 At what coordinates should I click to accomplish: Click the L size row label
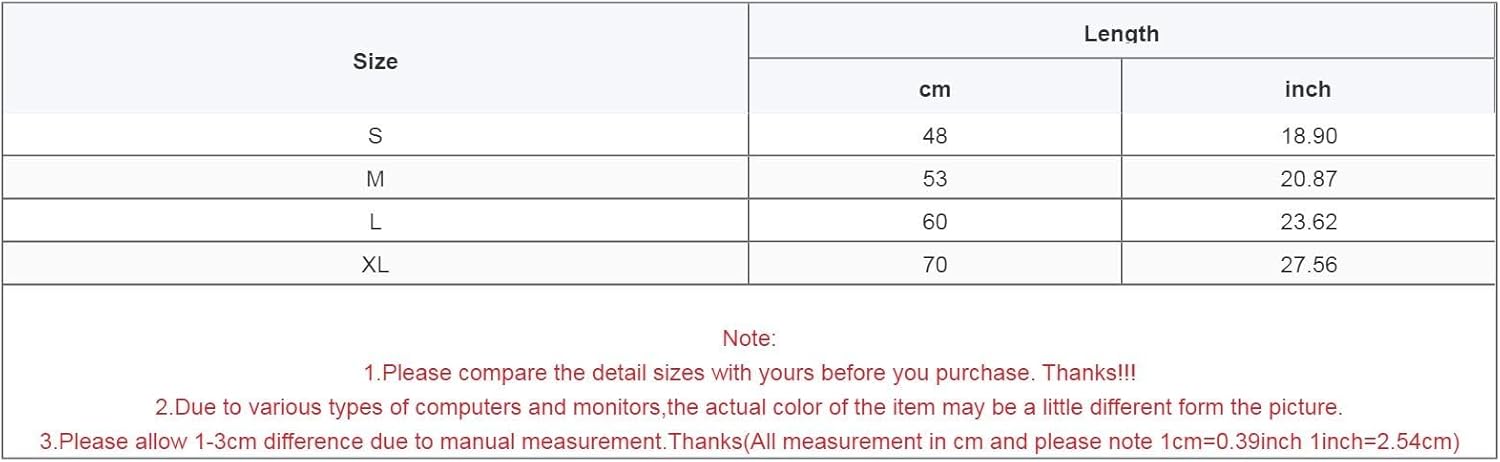pyautogui.click(x=375, y=222)
